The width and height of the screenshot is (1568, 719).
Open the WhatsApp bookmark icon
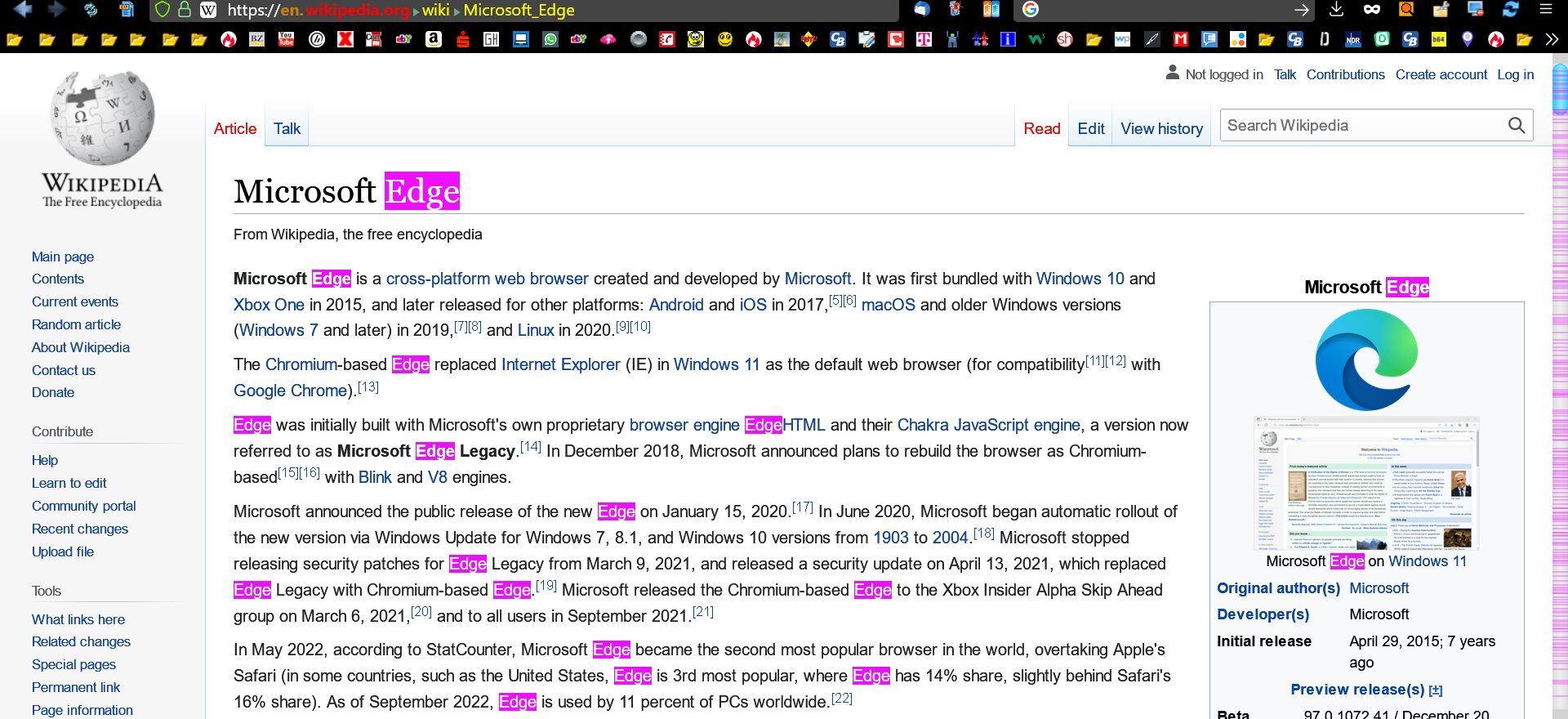click(550, 39)
